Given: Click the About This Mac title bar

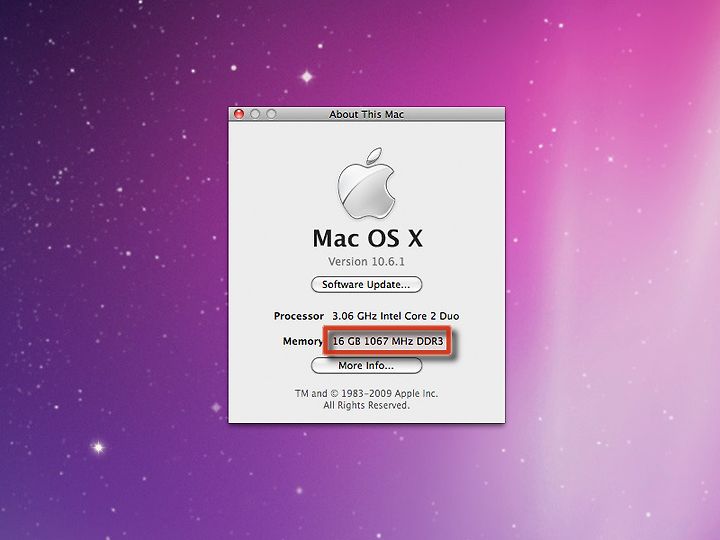Looking at the screenshot, I should (366, 114).
